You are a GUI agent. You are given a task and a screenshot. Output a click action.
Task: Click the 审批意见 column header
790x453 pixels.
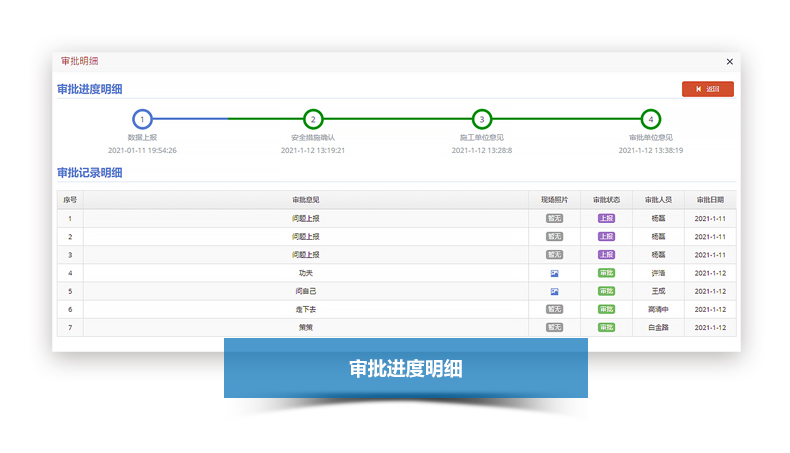[305, 200]
